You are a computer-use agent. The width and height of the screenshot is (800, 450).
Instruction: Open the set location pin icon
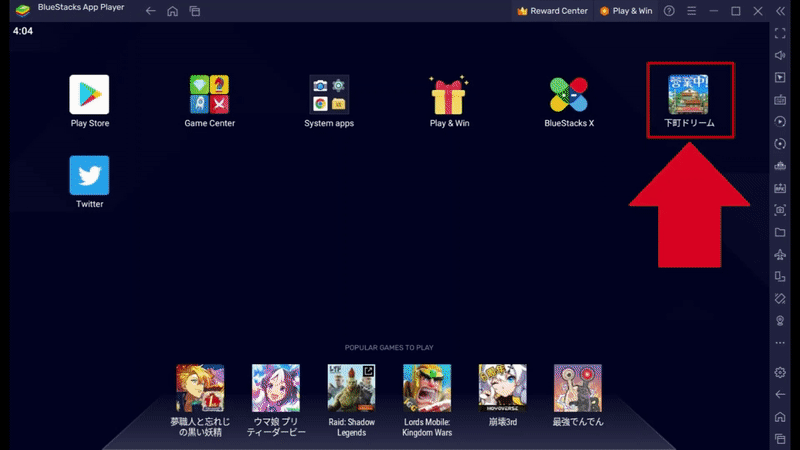coord(780,321)
